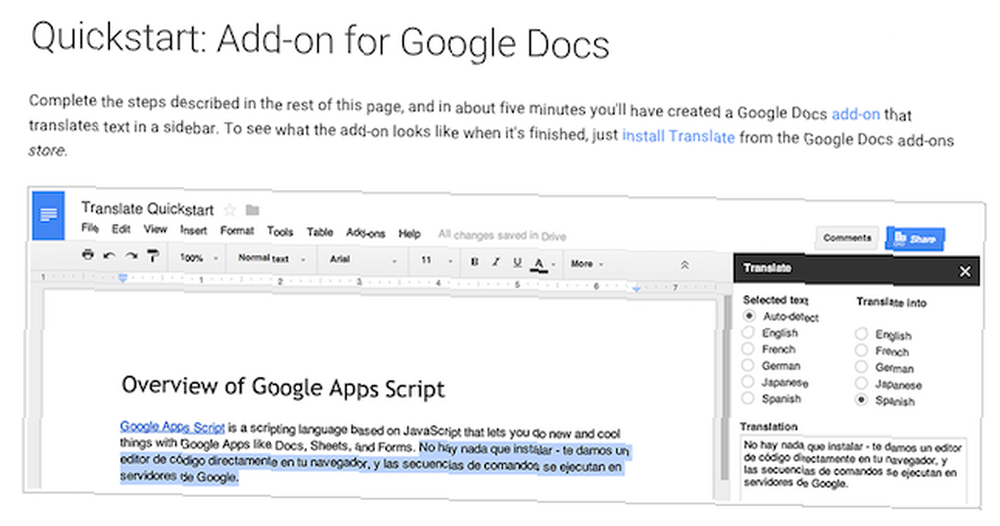Open the Help menu

409,233
